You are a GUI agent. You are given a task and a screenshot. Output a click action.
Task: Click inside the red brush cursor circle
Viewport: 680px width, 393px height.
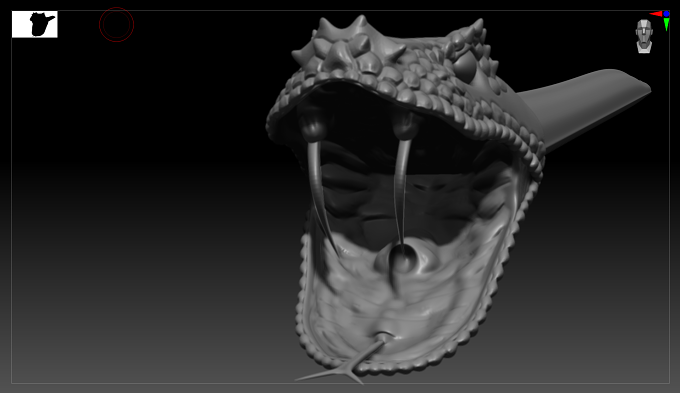[x=116, y=25]
